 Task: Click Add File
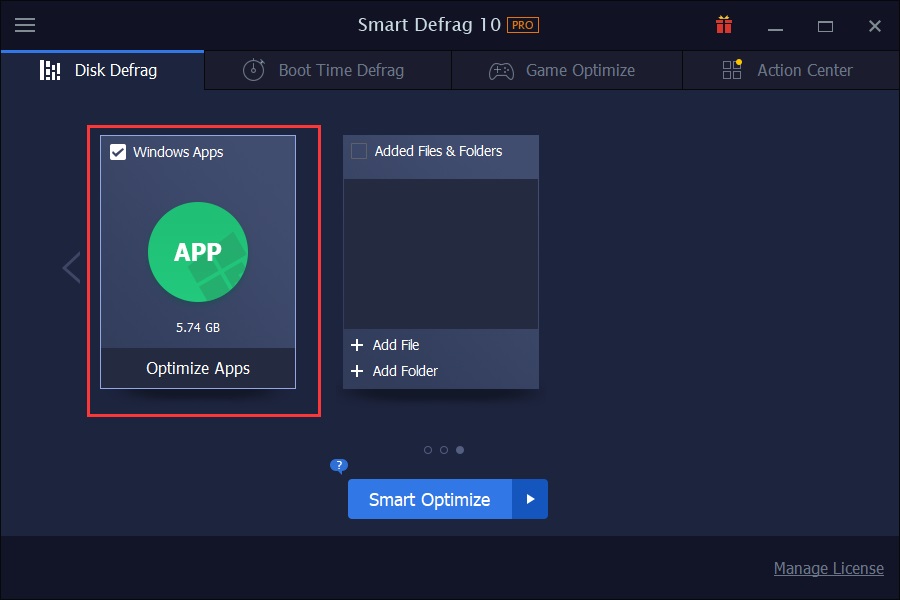tap(395, 344)
